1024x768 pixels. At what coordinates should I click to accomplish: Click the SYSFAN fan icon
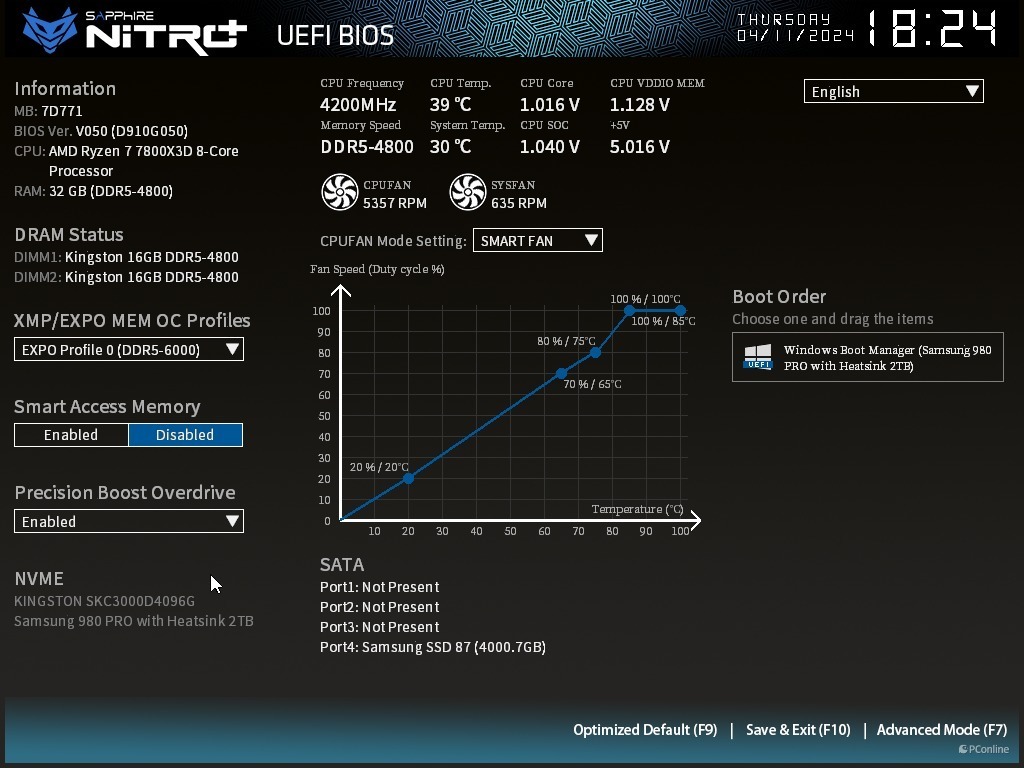pyautogui.click(x=468, y=192)
